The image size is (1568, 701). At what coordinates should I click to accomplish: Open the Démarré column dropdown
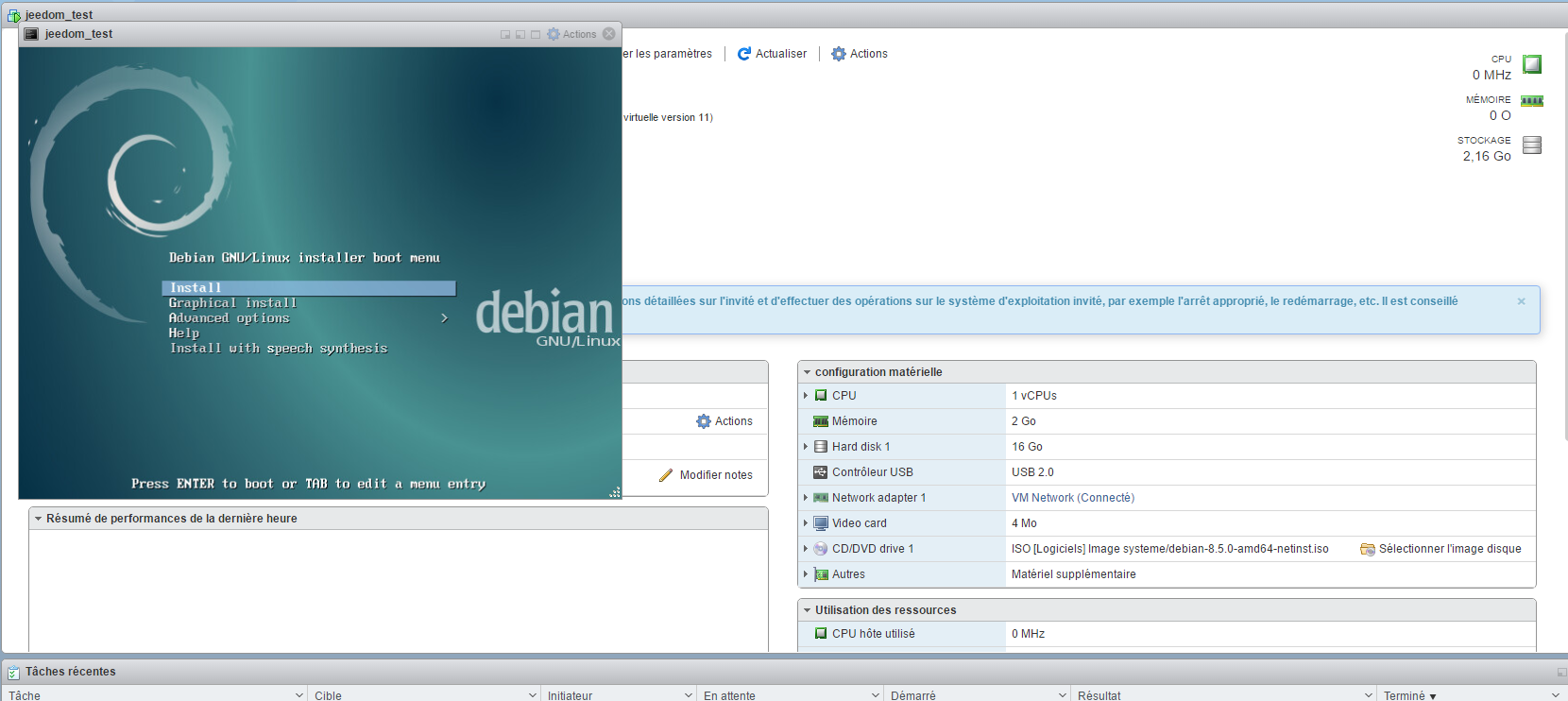1063,695
